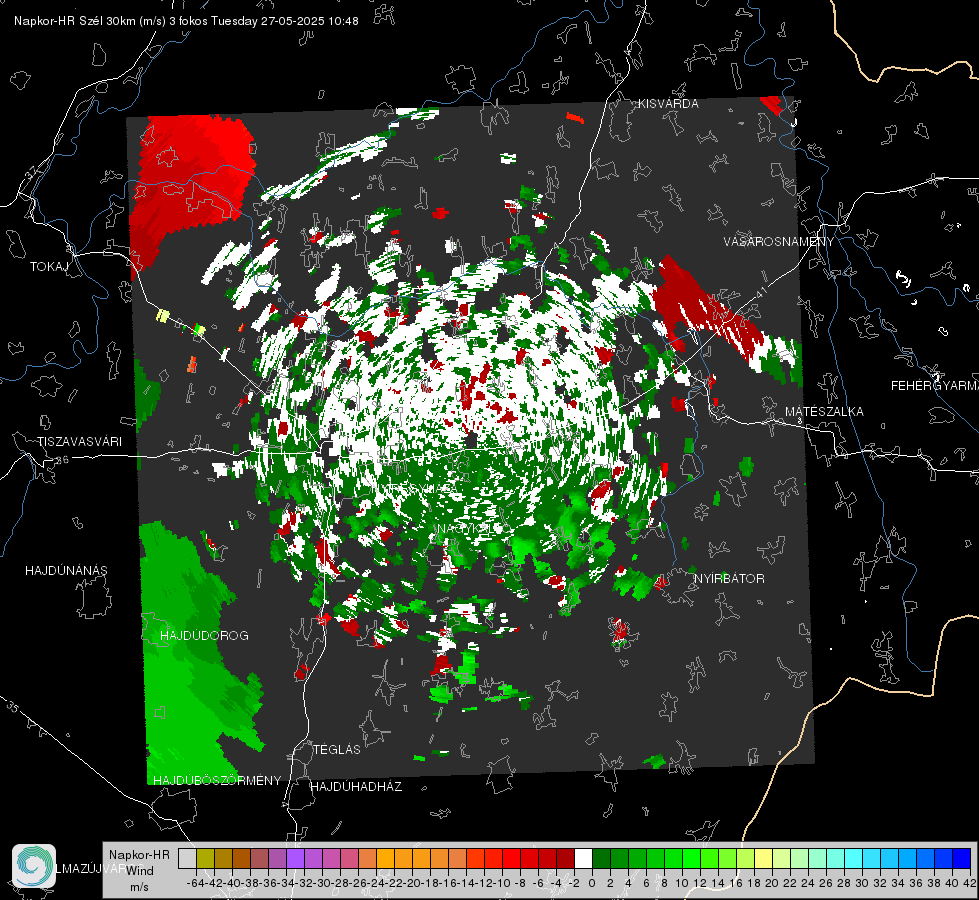Click the HAJDÚHADHÁZ town label
Screen dimensions: 979x900
pos(356,787)
